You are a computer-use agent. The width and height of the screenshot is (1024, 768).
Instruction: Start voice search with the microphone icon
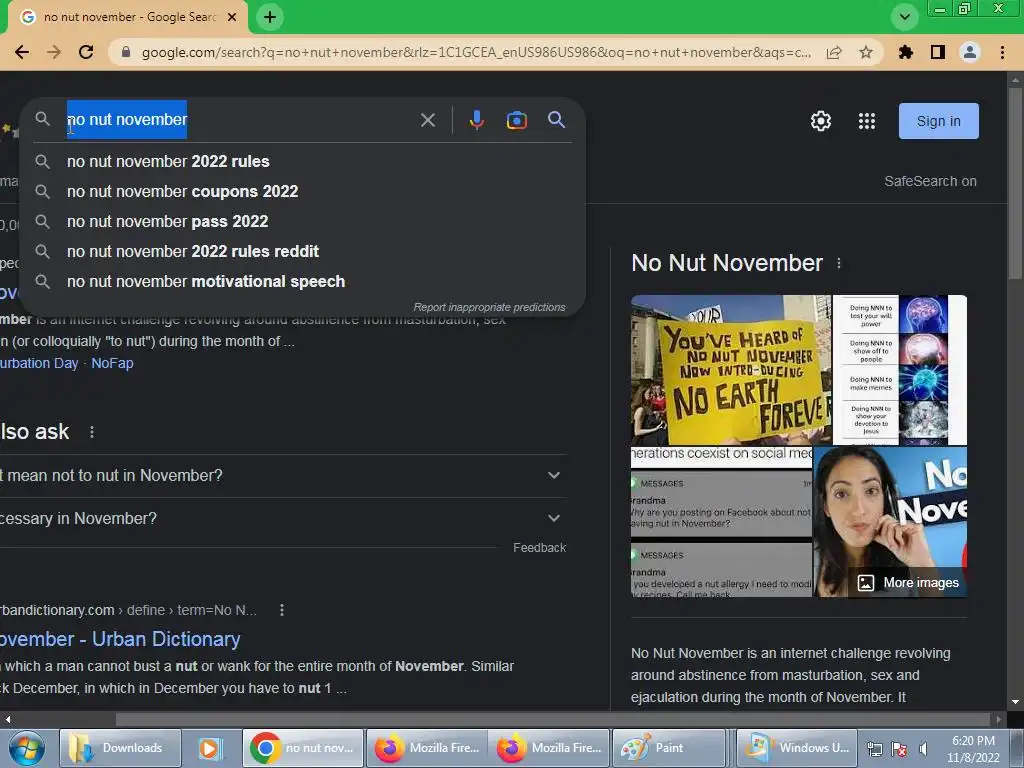click(477, 120)
